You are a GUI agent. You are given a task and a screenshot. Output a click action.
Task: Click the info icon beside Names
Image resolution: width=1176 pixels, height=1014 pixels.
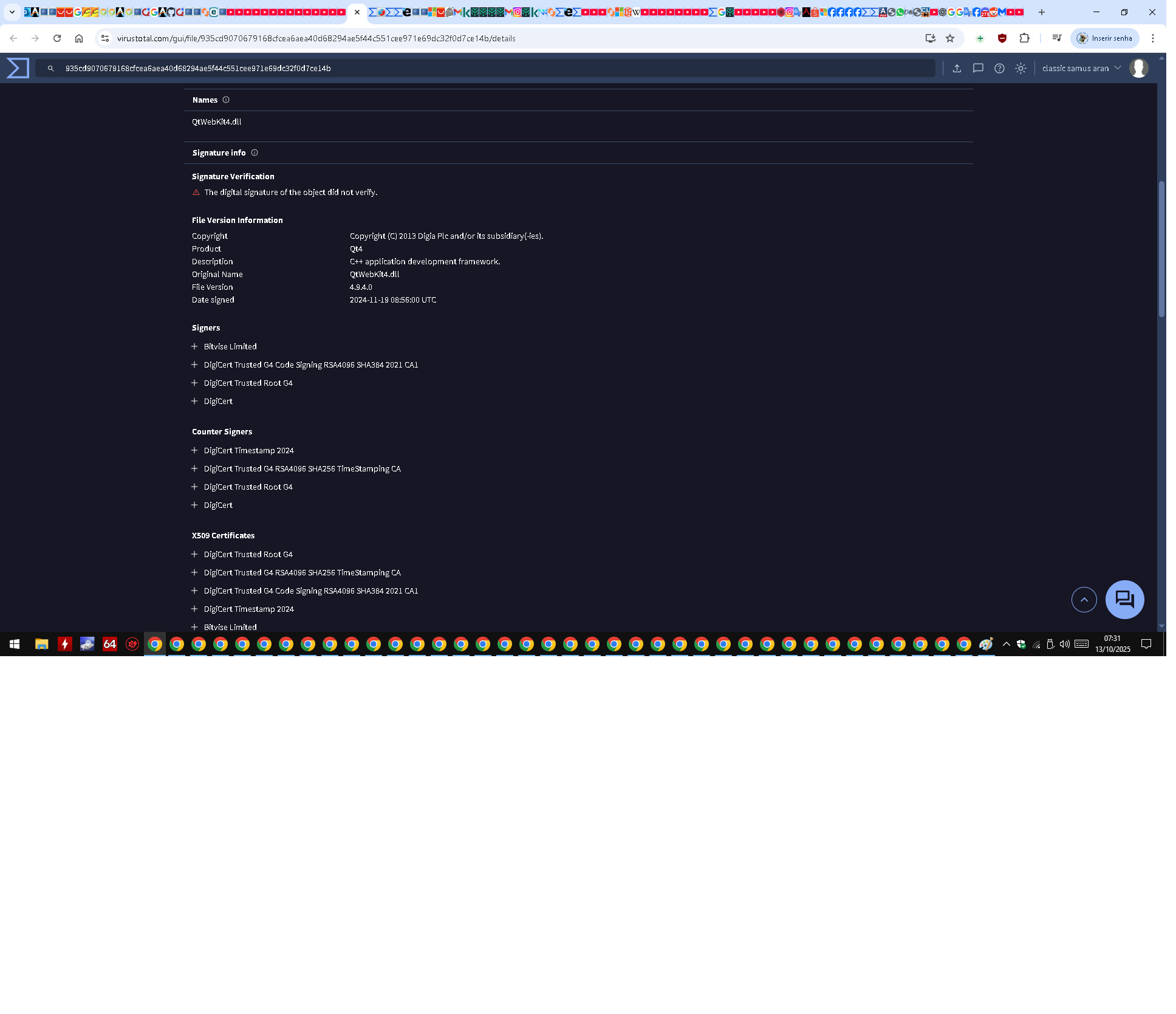[226, 100]
